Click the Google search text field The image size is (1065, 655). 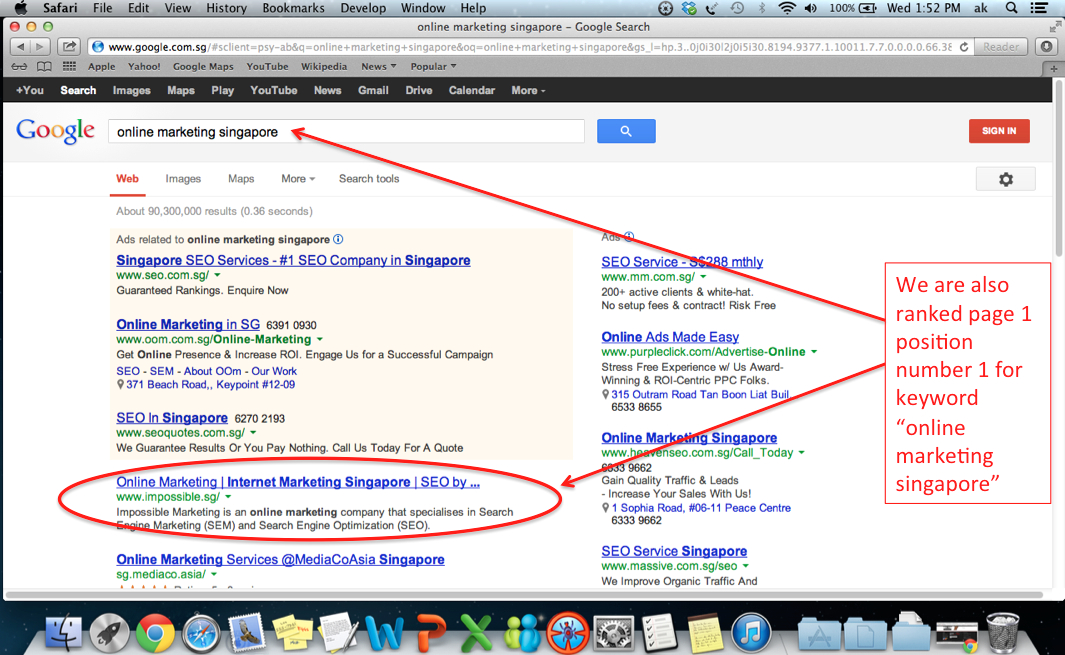(x=346, y=131)
